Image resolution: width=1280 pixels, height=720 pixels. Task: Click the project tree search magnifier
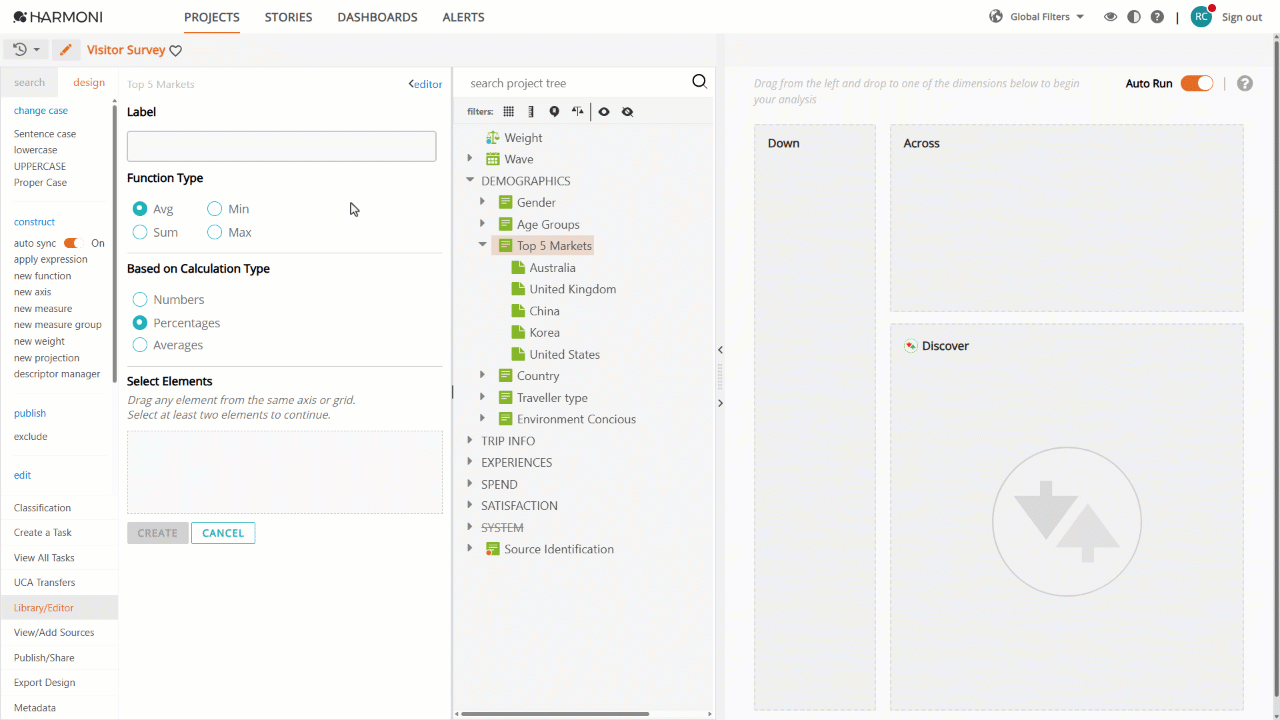click(700, 82)
